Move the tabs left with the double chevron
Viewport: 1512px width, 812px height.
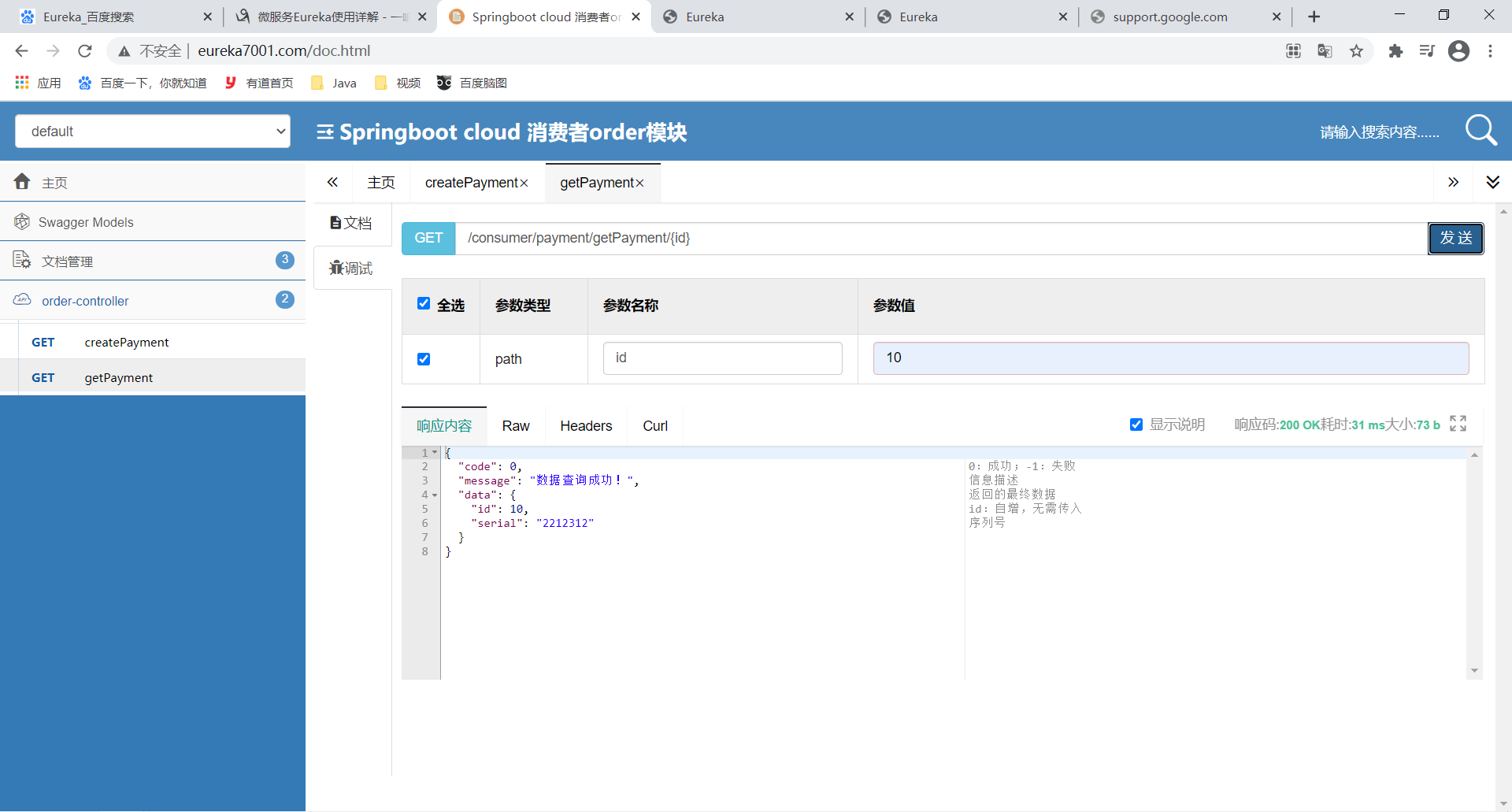[x=332, y=183]
